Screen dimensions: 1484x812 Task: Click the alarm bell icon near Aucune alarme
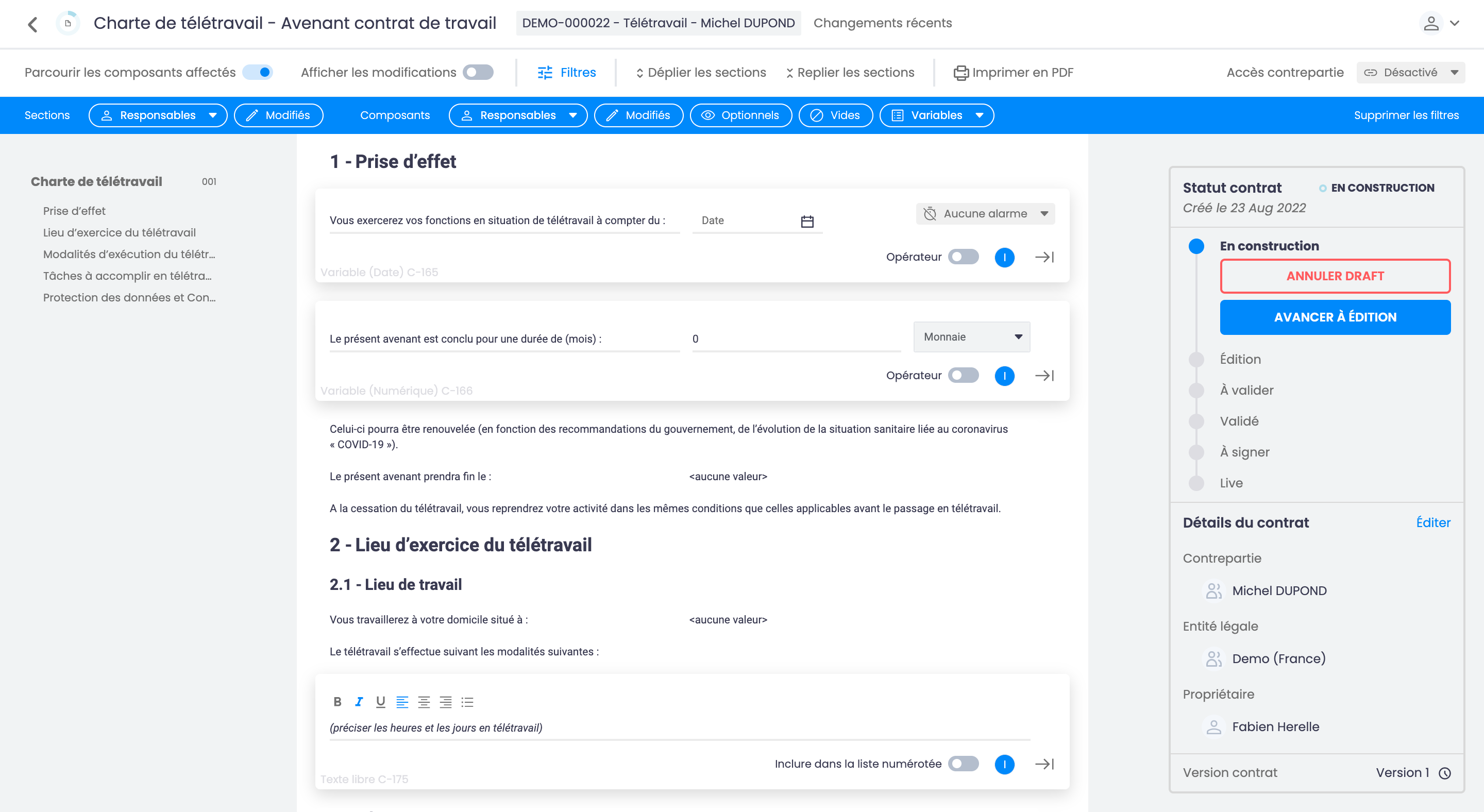[929, 214]
